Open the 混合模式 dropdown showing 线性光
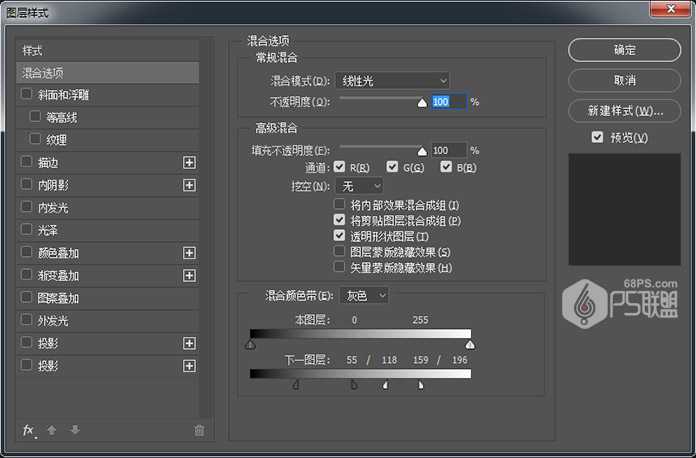This screenshot has width=696, height=458. click(392, 80)
